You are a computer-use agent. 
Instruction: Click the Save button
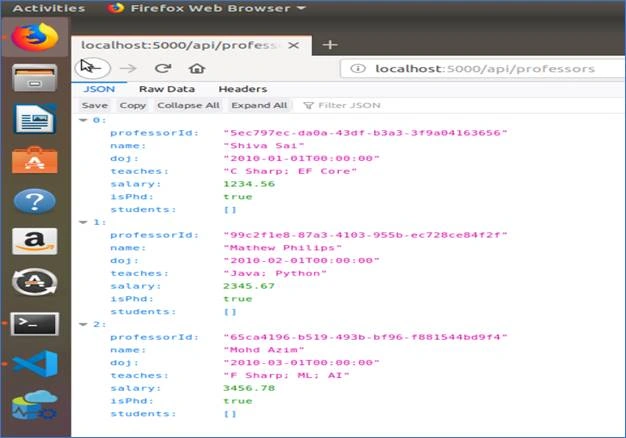coord(95,105)
